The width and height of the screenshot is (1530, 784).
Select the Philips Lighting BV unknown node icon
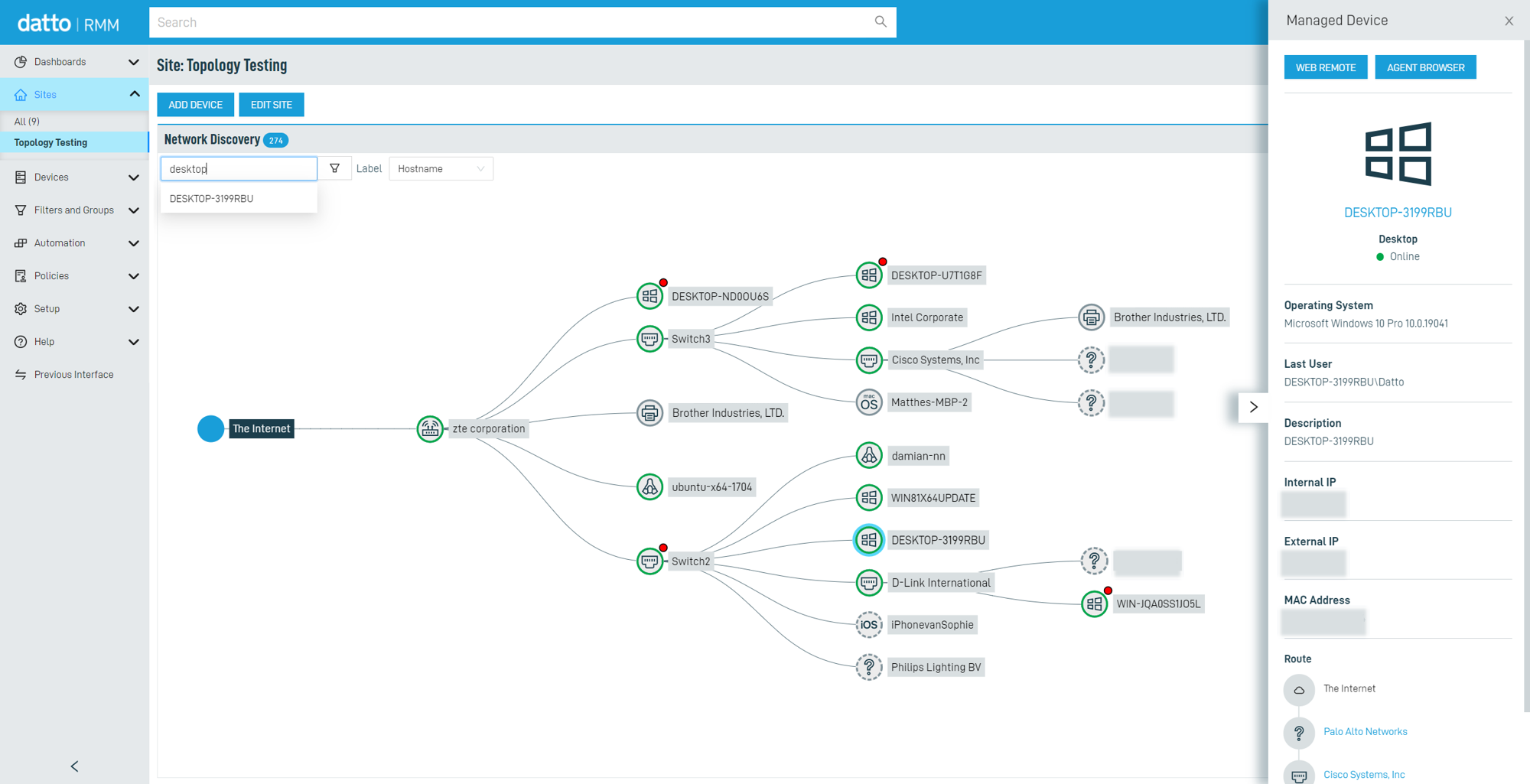tap(869, 667)
